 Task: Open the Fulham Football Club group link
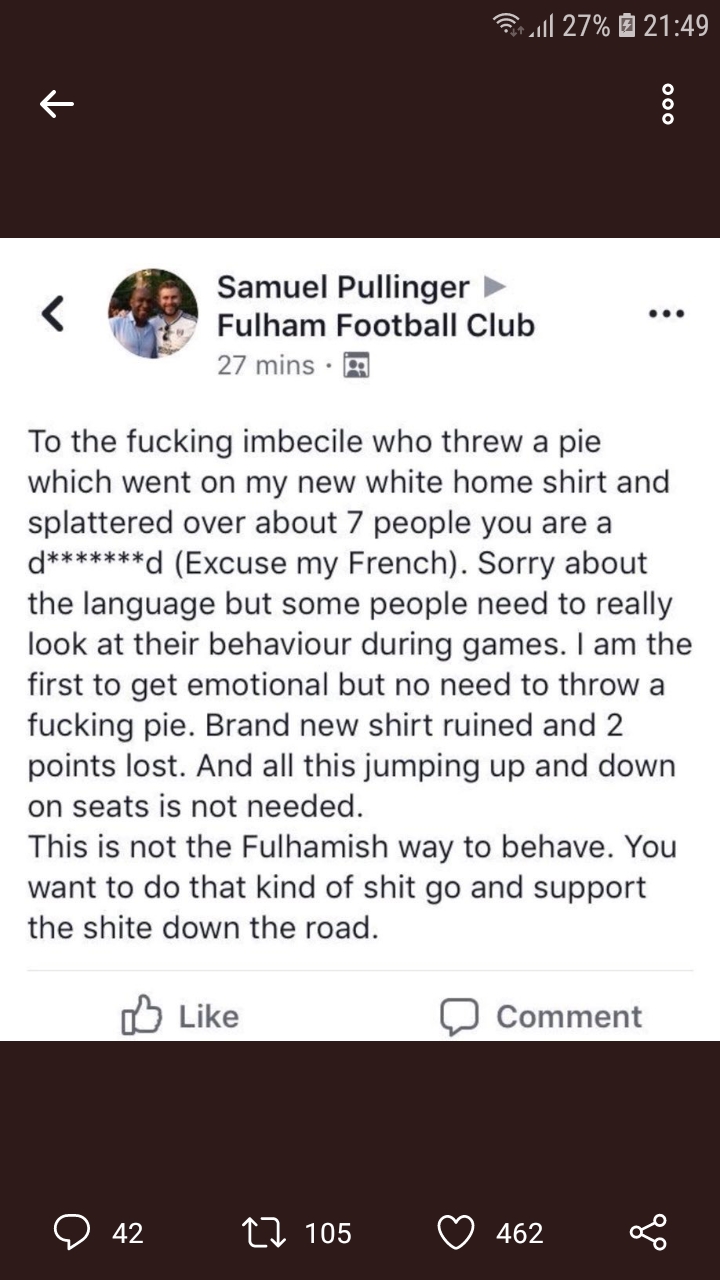point(376,325)
